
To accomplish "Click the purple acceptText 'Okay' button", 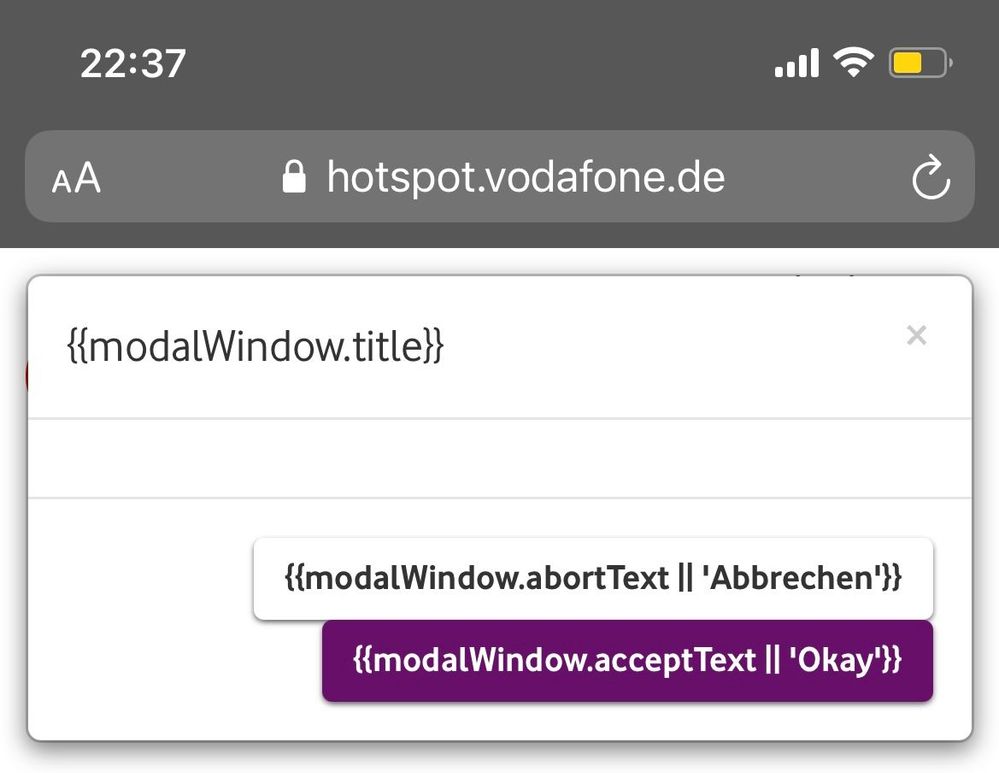I will coord(628,661).
